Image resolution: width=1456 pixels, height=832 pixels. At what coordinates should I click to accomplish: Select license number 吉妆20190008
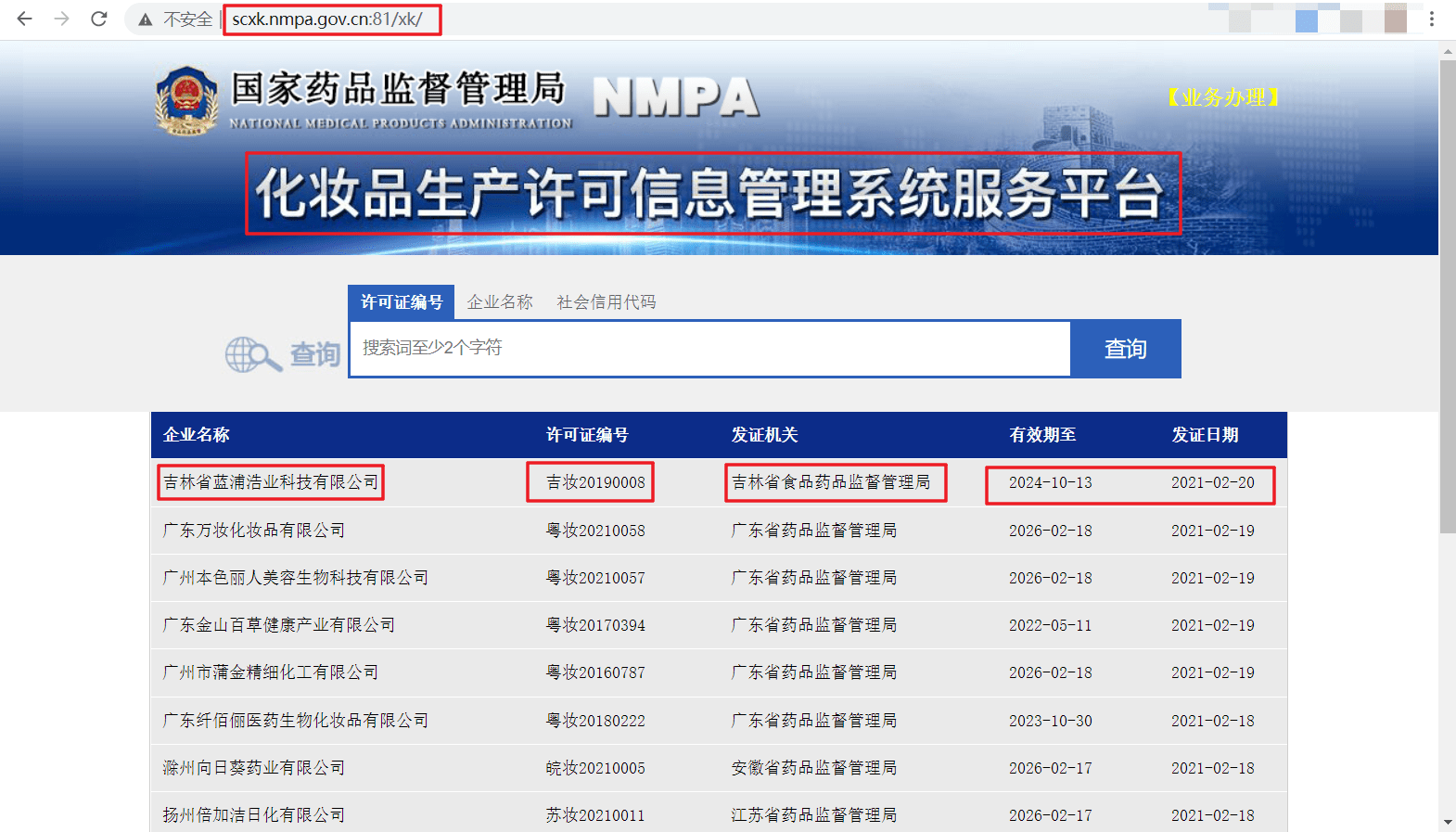[x=595, y=482]
